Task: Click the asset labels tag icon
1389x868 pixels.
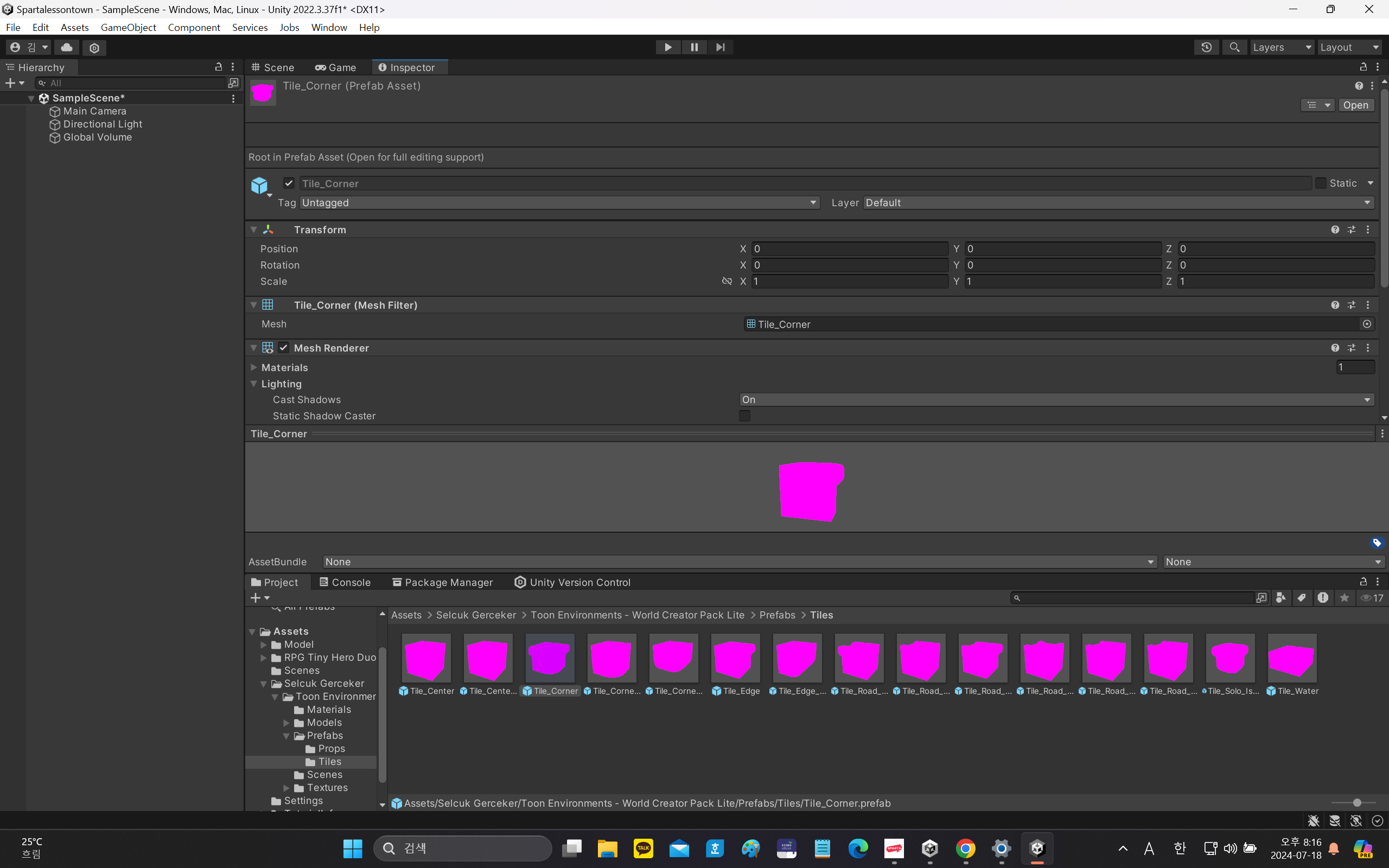Action: (1377, 542)
